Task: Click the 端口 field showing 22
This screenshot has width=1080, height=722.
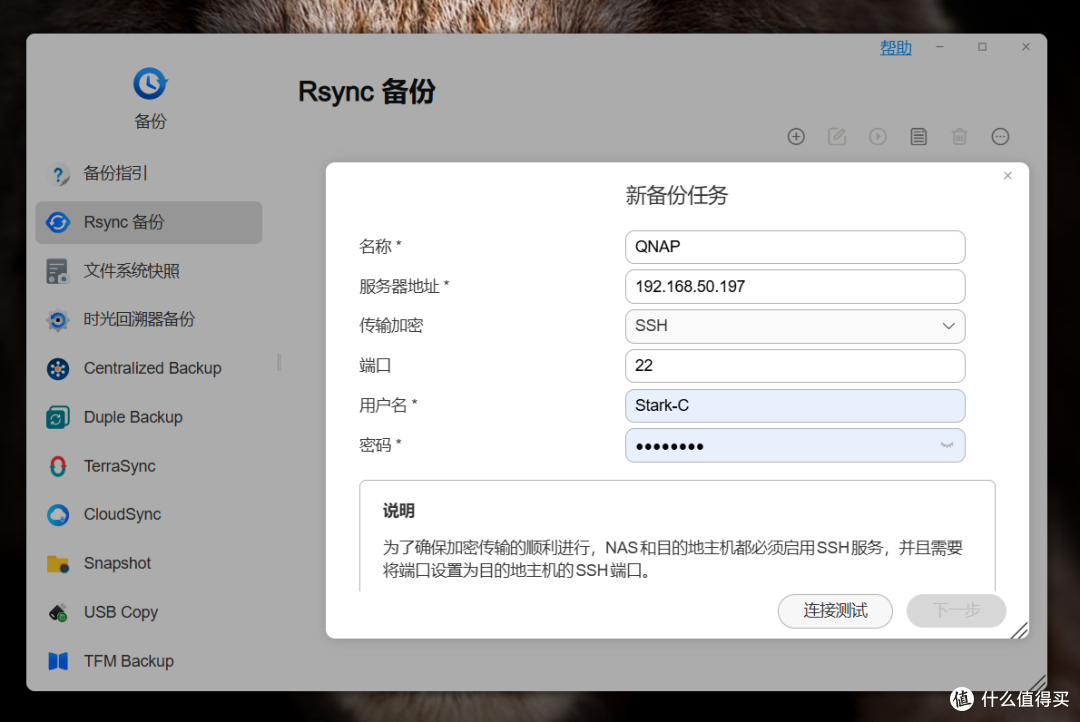Action: tap(795, 366)
